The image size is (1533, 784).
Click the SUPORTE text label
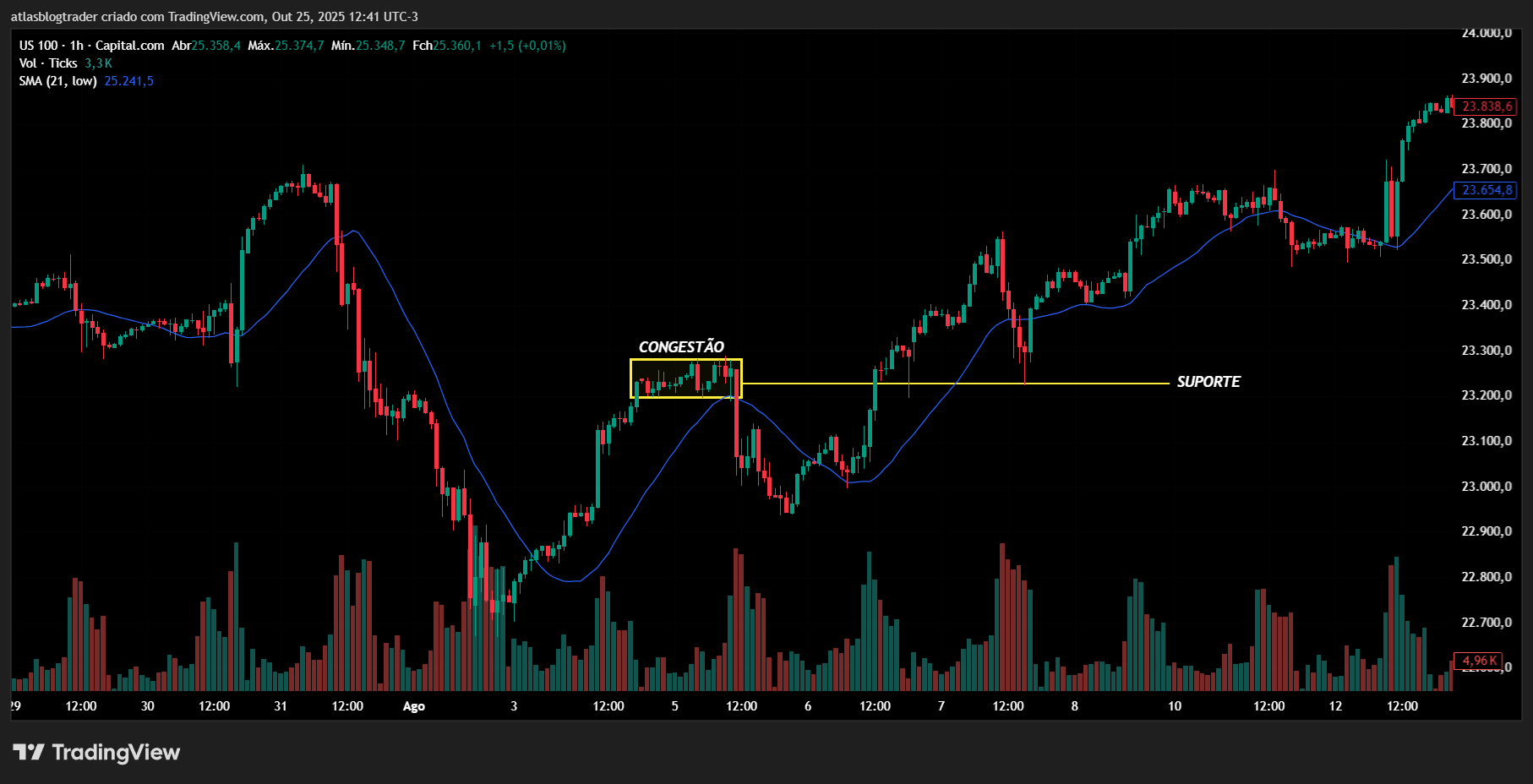tap(1208, 382)
